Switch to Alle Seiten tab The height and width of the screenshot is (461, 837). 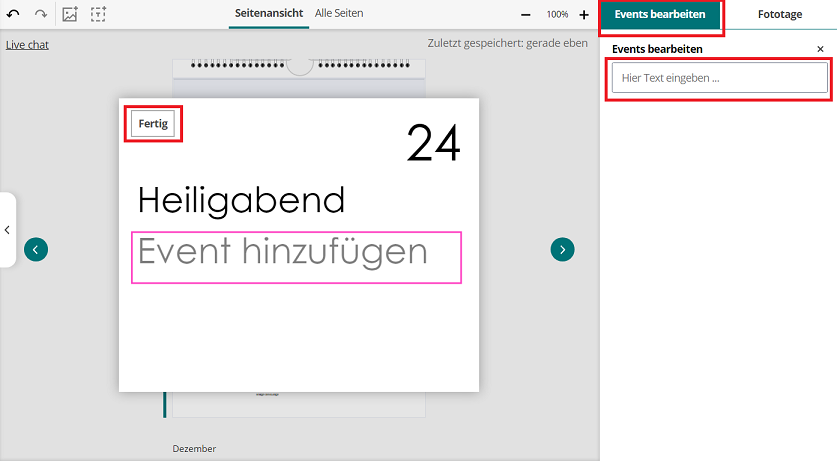pos(339,14)
